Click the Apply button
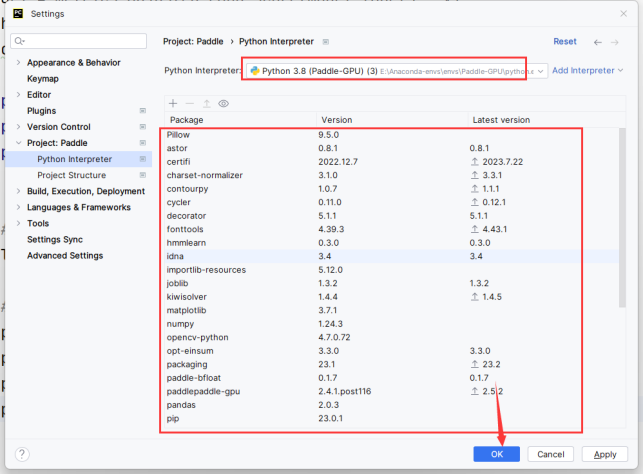643x475 pixels. [605, 454]
